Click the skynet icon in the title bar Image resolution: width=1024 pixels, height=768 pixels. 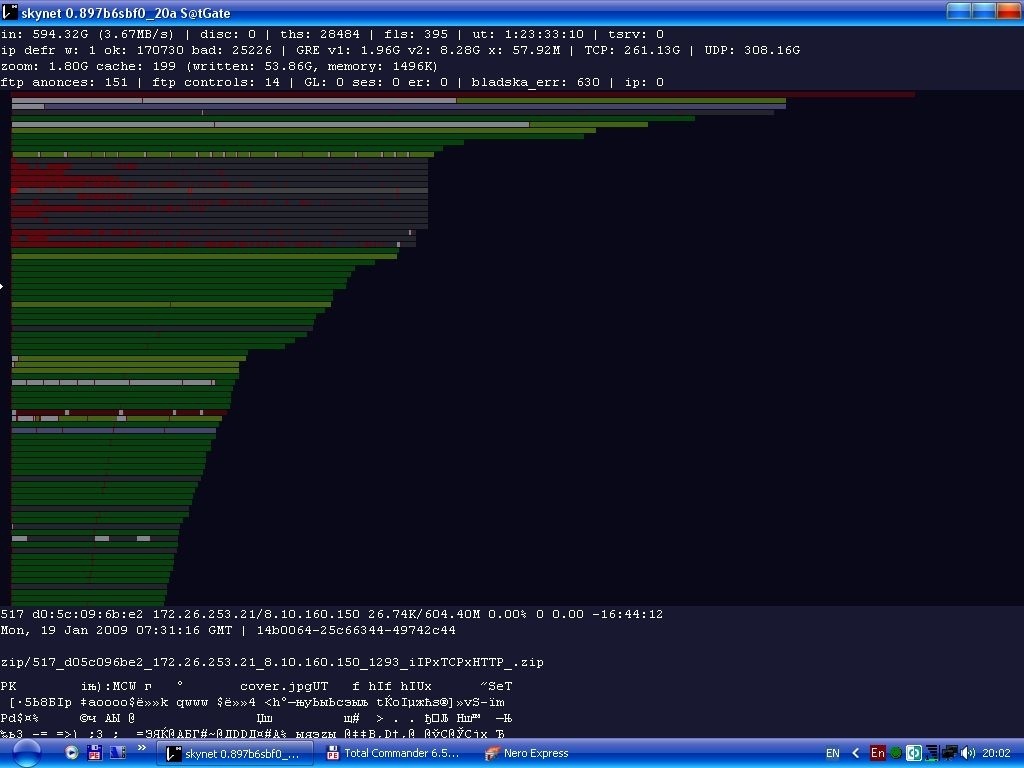[x=10, y=12]
